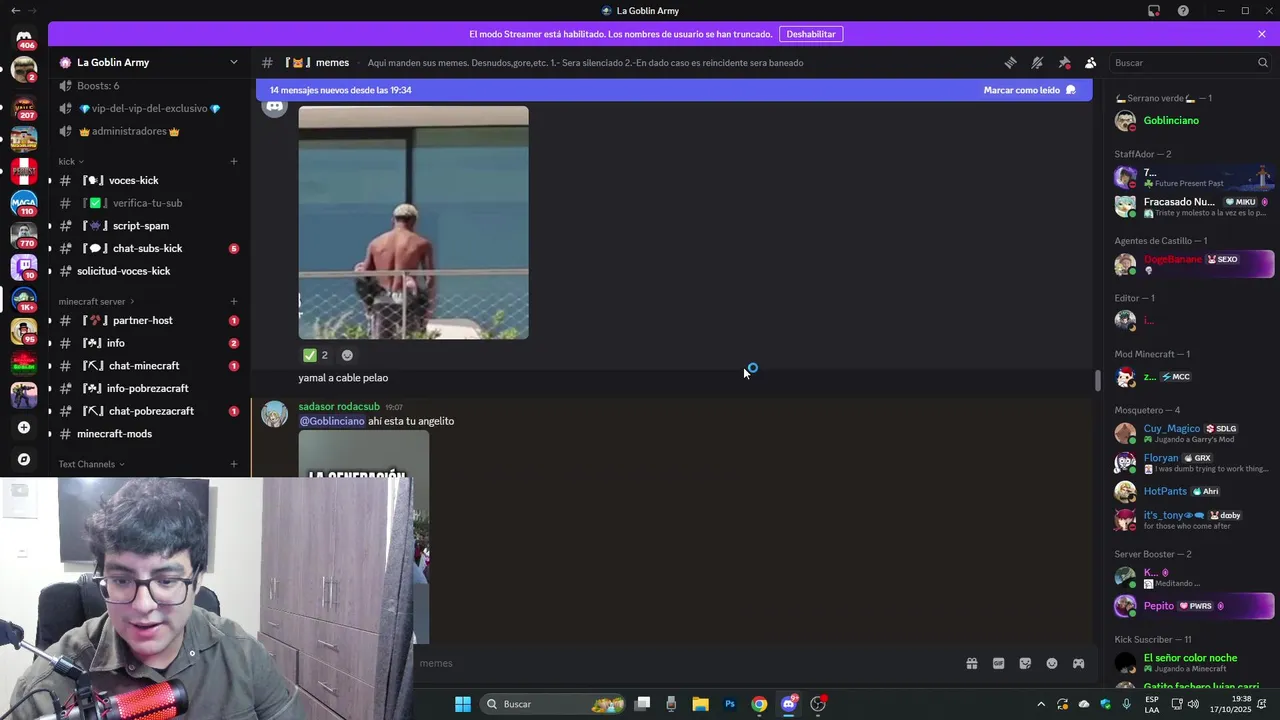Join vip-del-vip-del-exclusivo voice channel

pyautogui.click(x=148, y=108)
